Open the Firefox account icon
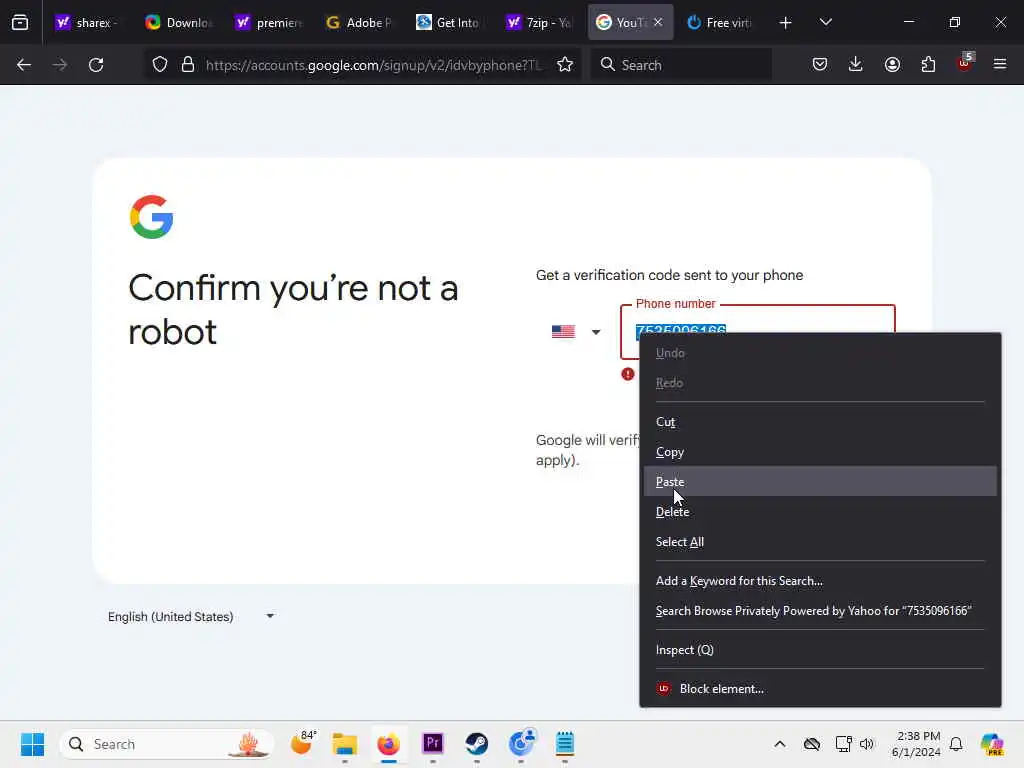The image size is (1024, 768). coord(892,65)
